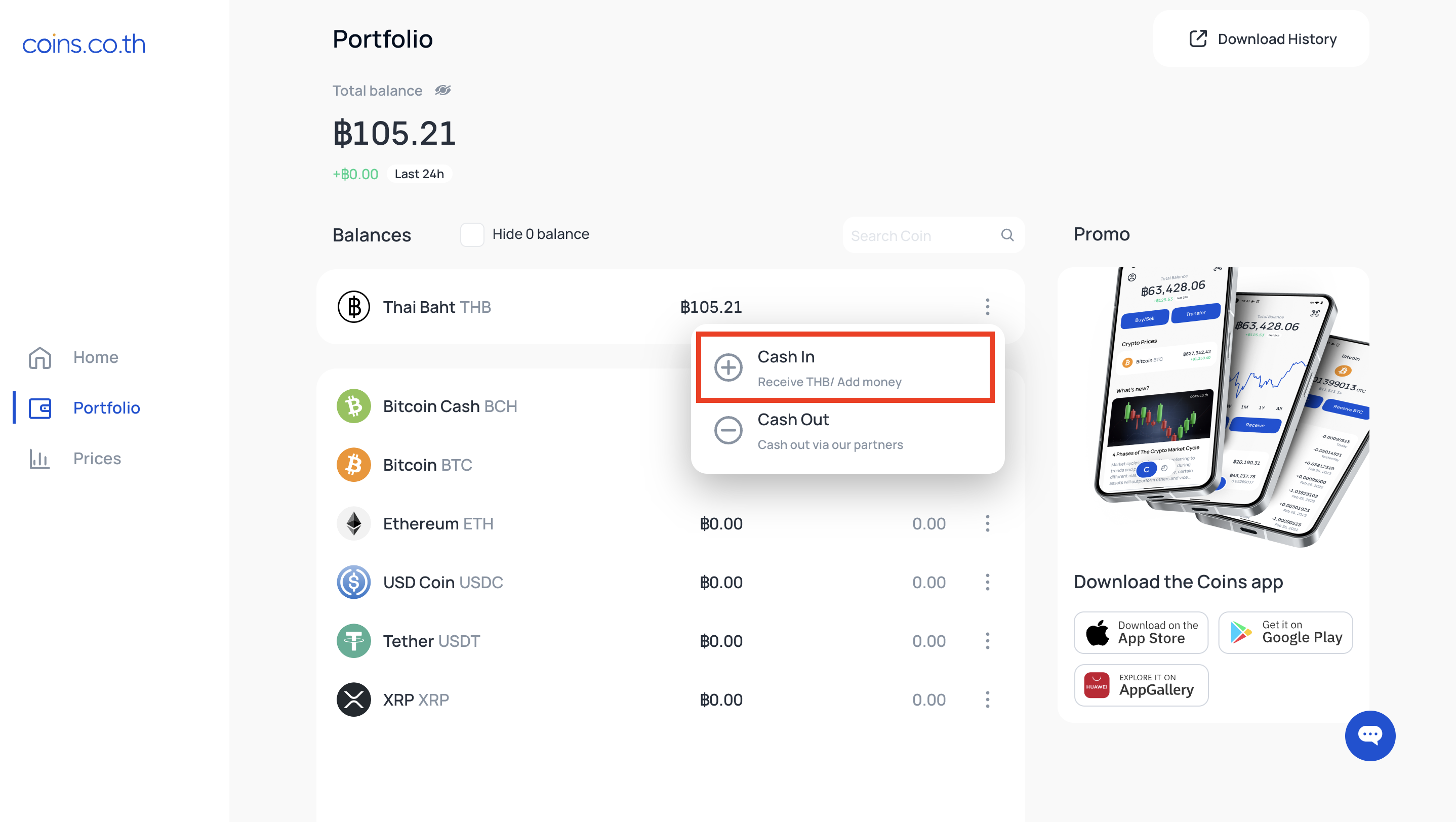The width and height of the screenshot is (1456, 822).
Task: Open the Ethereum row options menu
Action: click(x=987, y=523)
